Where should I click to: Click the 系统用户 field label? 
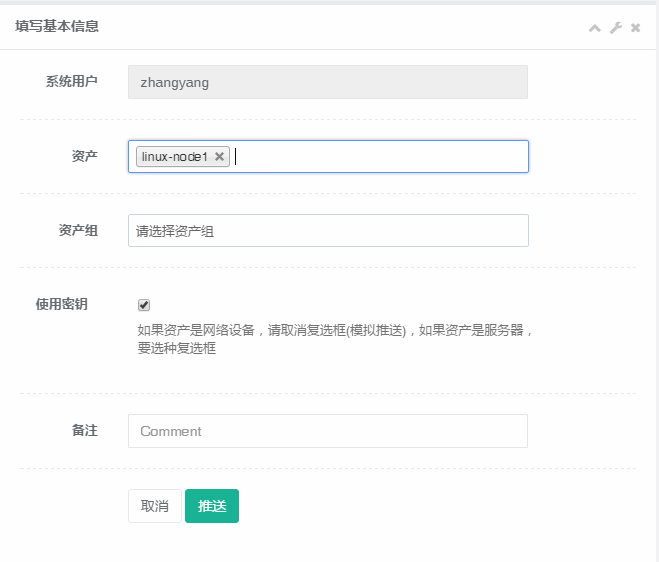(x=72, y=82)
